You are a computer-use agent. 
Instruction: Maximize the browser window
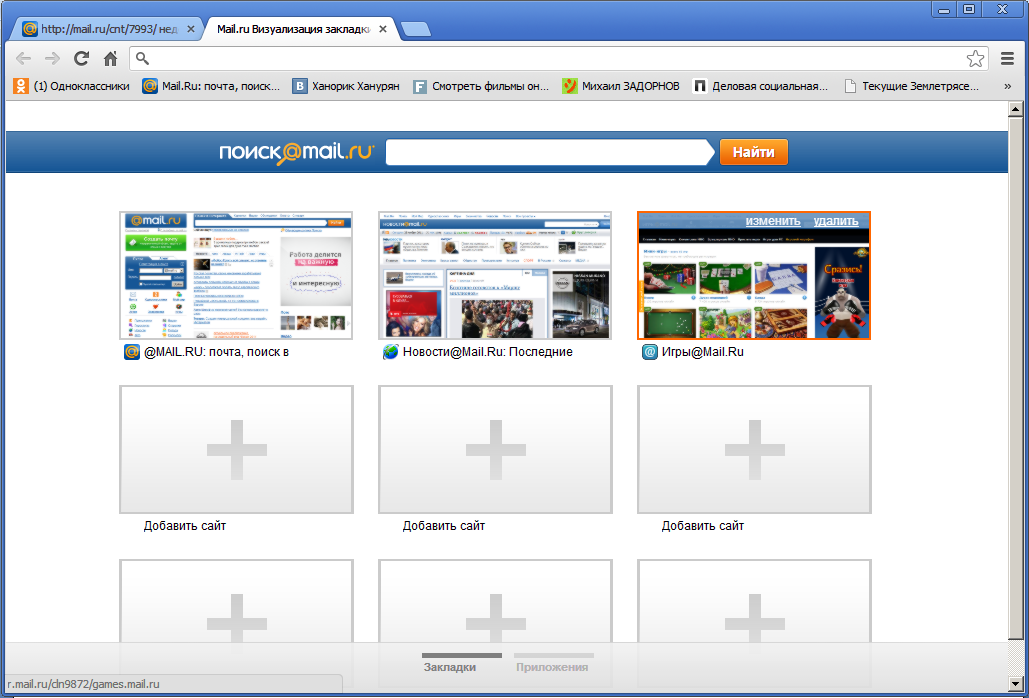(969, 9)
